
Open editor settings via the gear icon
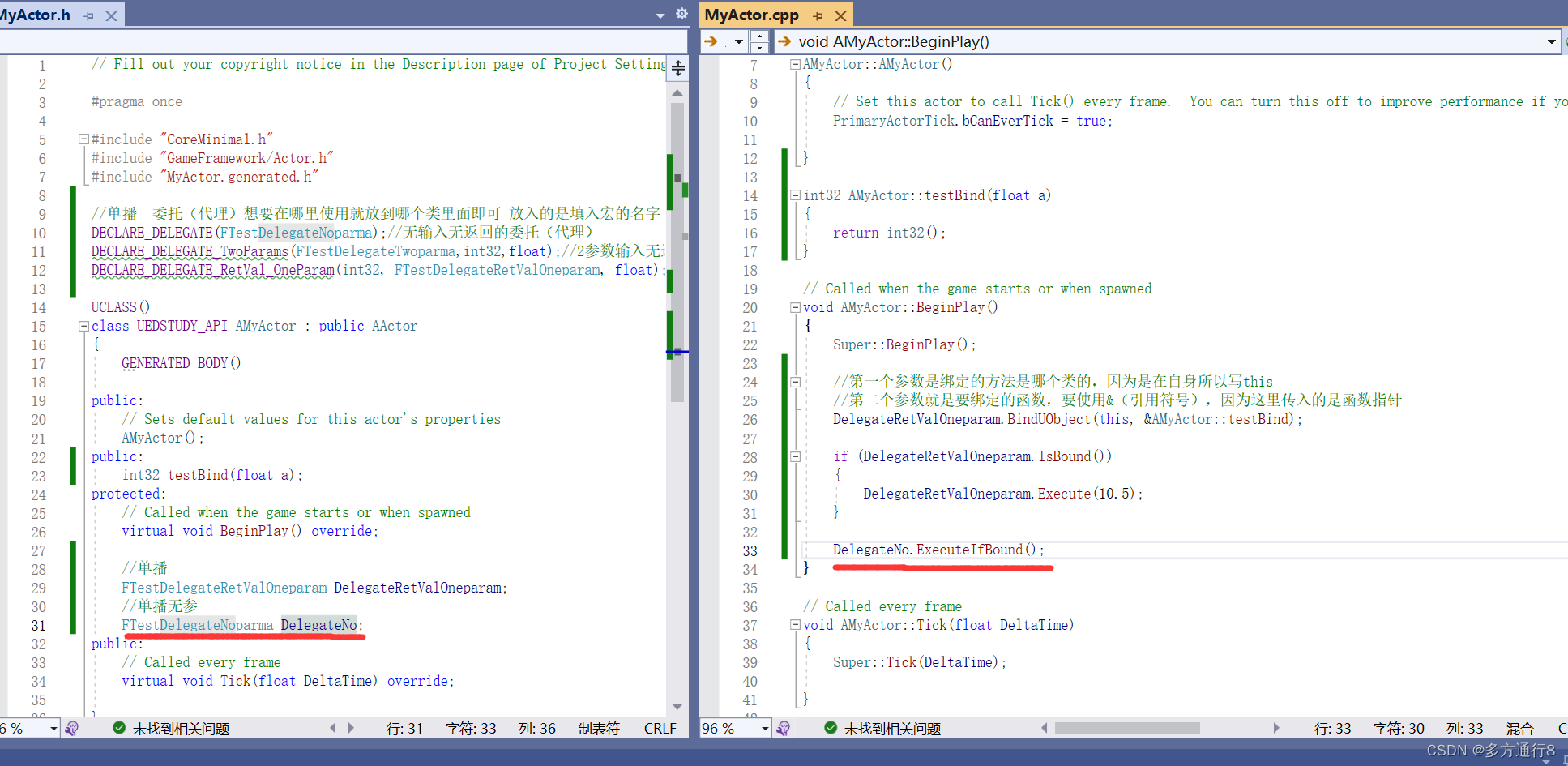coord(681,14)
